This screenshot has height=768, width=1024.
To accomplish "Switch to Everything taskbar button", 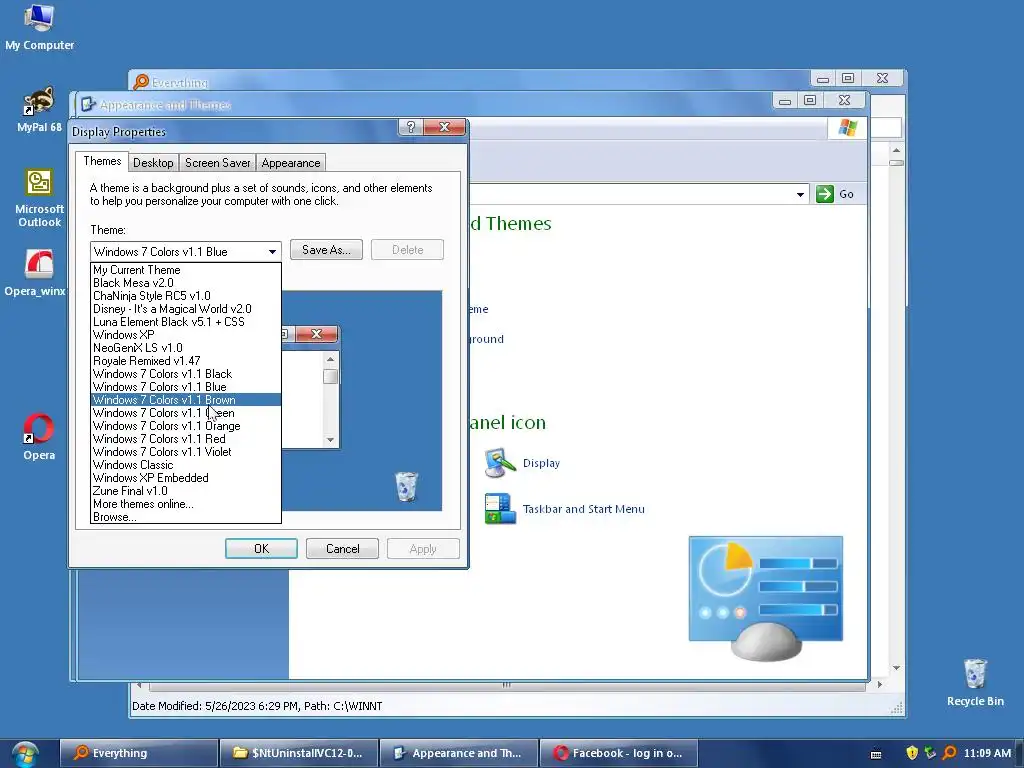I will click(x=138, y=753).
